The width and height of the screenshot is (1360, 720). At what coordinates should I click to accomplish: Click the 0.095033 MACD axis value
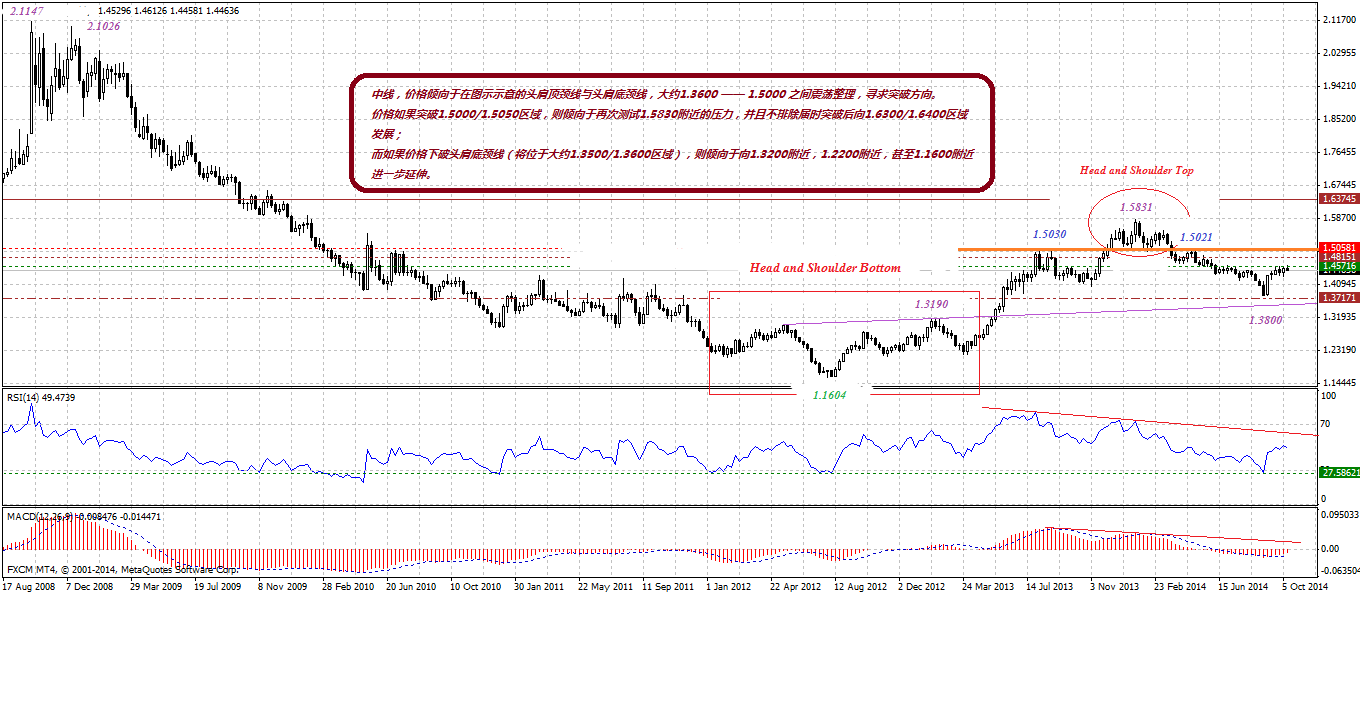tap(1339, 517)
